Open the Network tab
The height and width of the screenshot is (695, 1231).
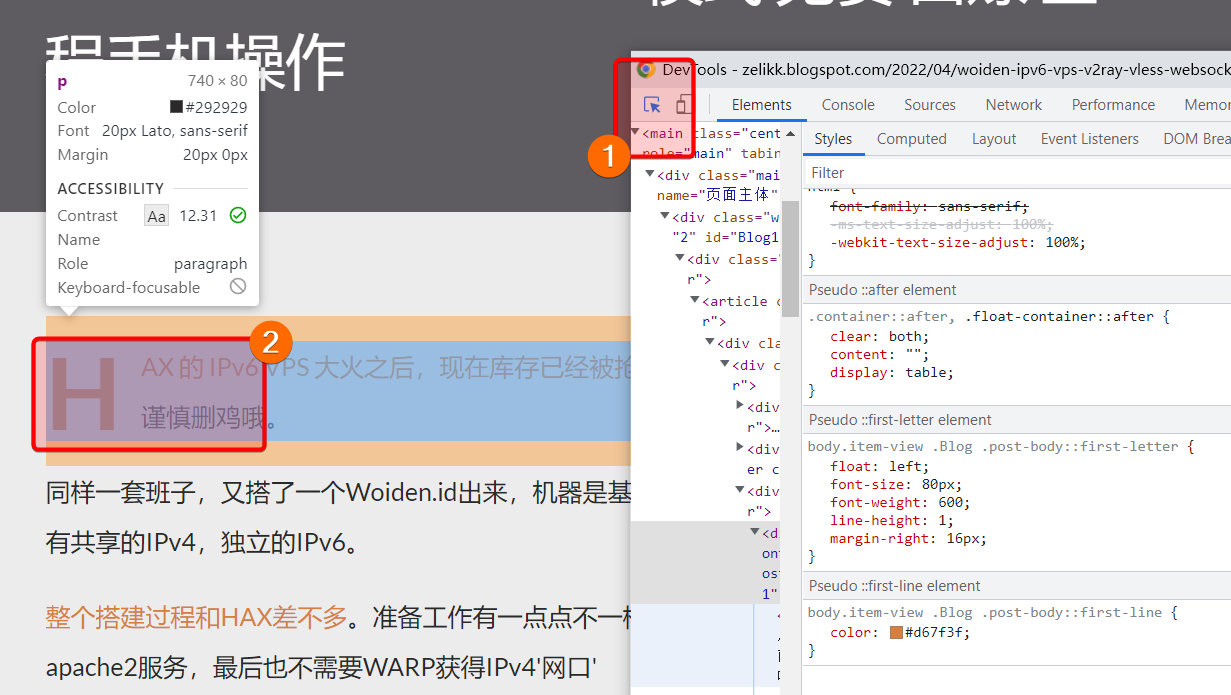click(1013, 105)
